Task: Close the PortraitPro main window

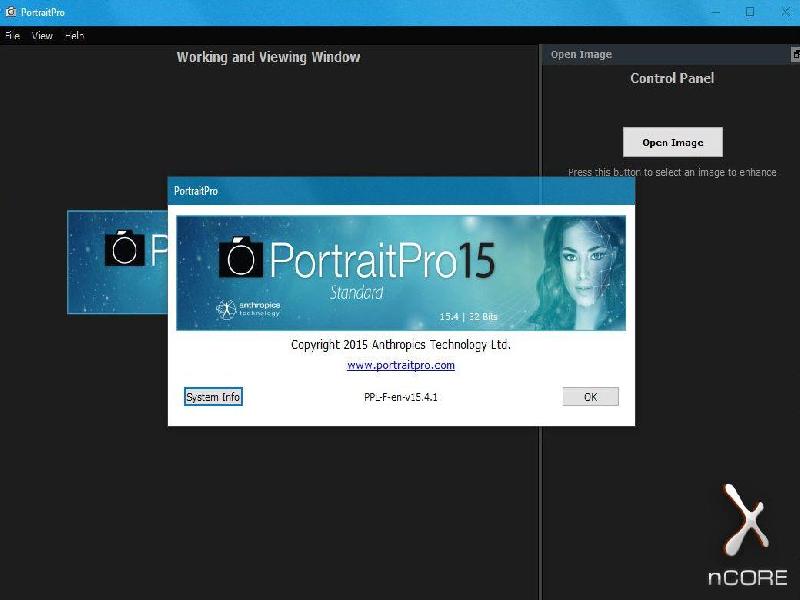Action: pyautogui.click(x=785, y=12)
